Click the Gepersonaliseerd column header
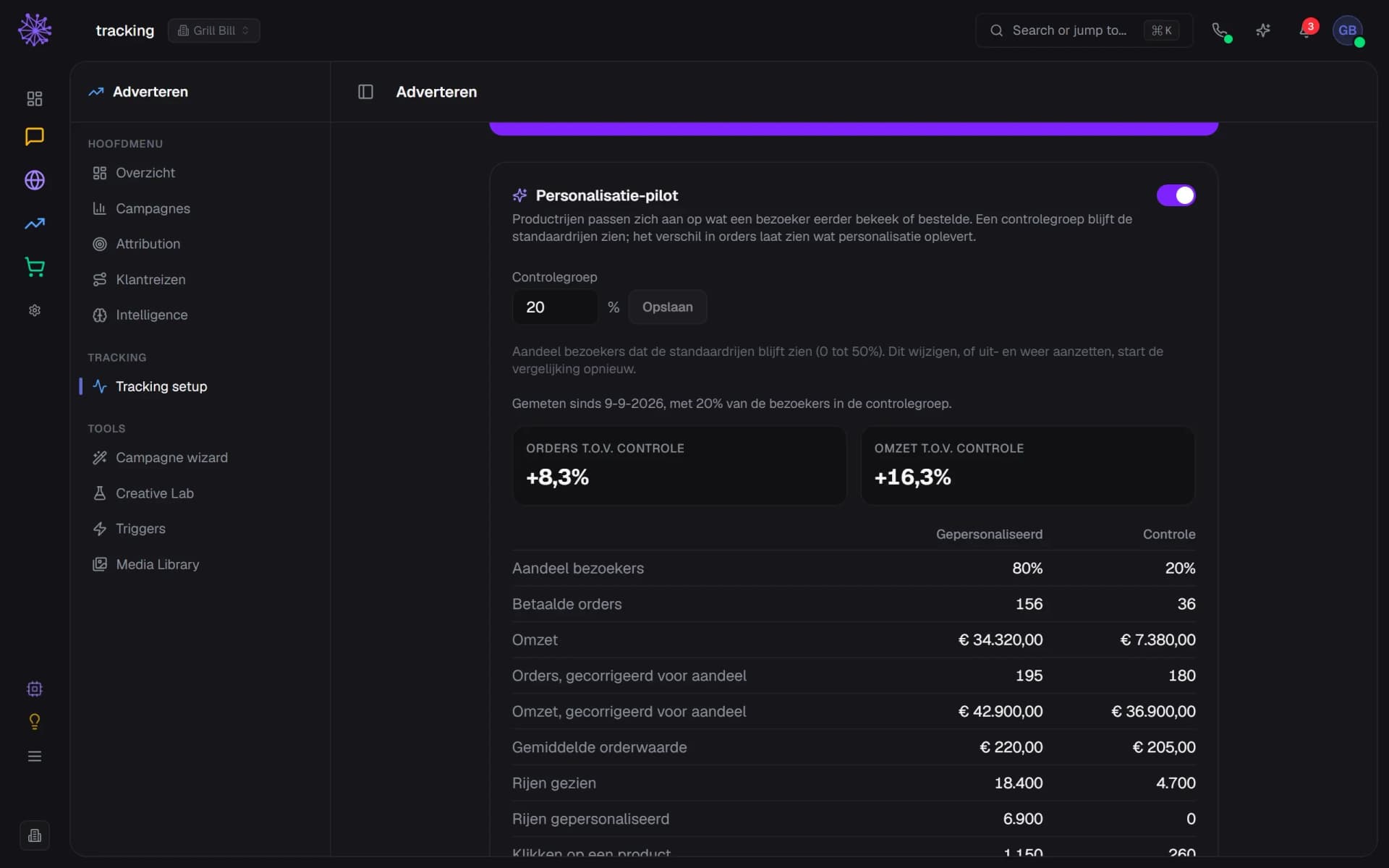Image resolution: width=1389 pixels, height=868 pixels. point(989,534)
